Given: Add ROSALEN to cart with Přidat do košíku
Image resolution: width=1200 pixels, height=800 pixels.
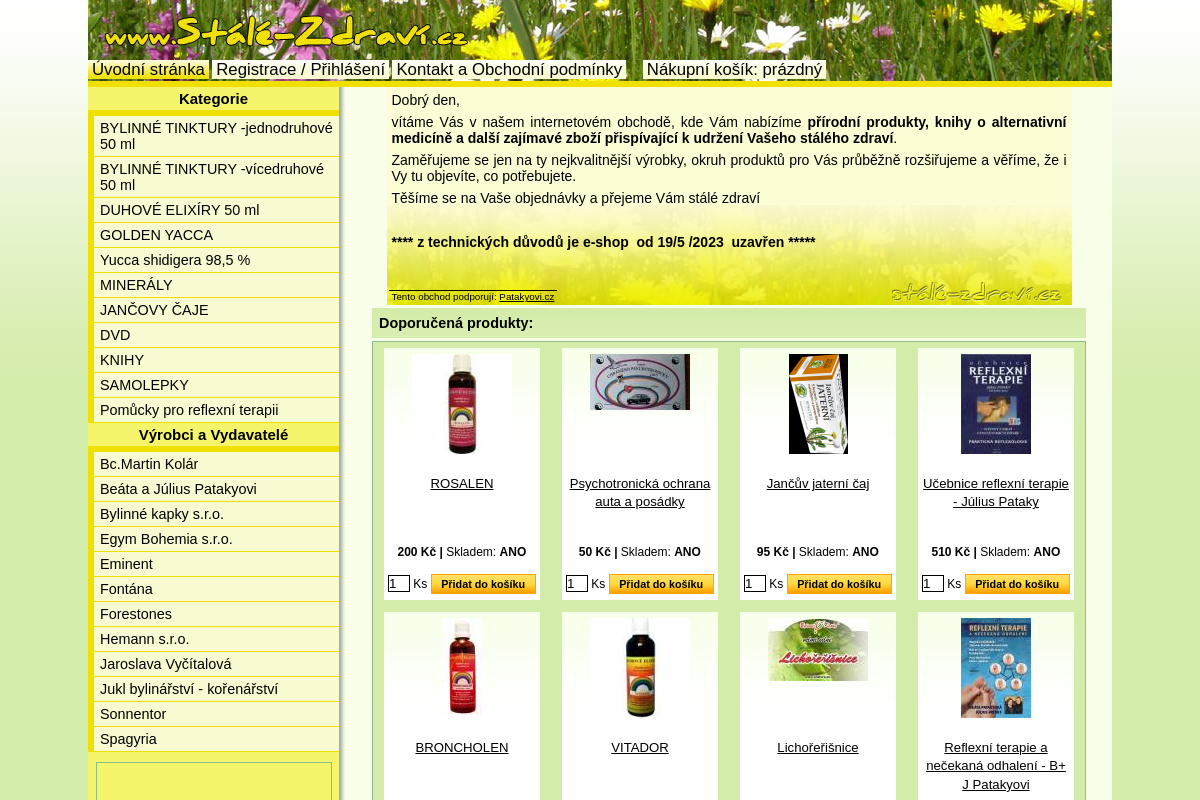Looking at the screenshot, I should 483,584.
